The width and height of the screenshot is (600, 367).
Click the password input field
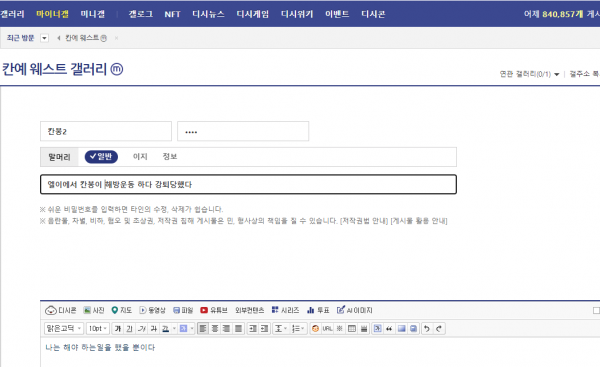click(243, 131)
